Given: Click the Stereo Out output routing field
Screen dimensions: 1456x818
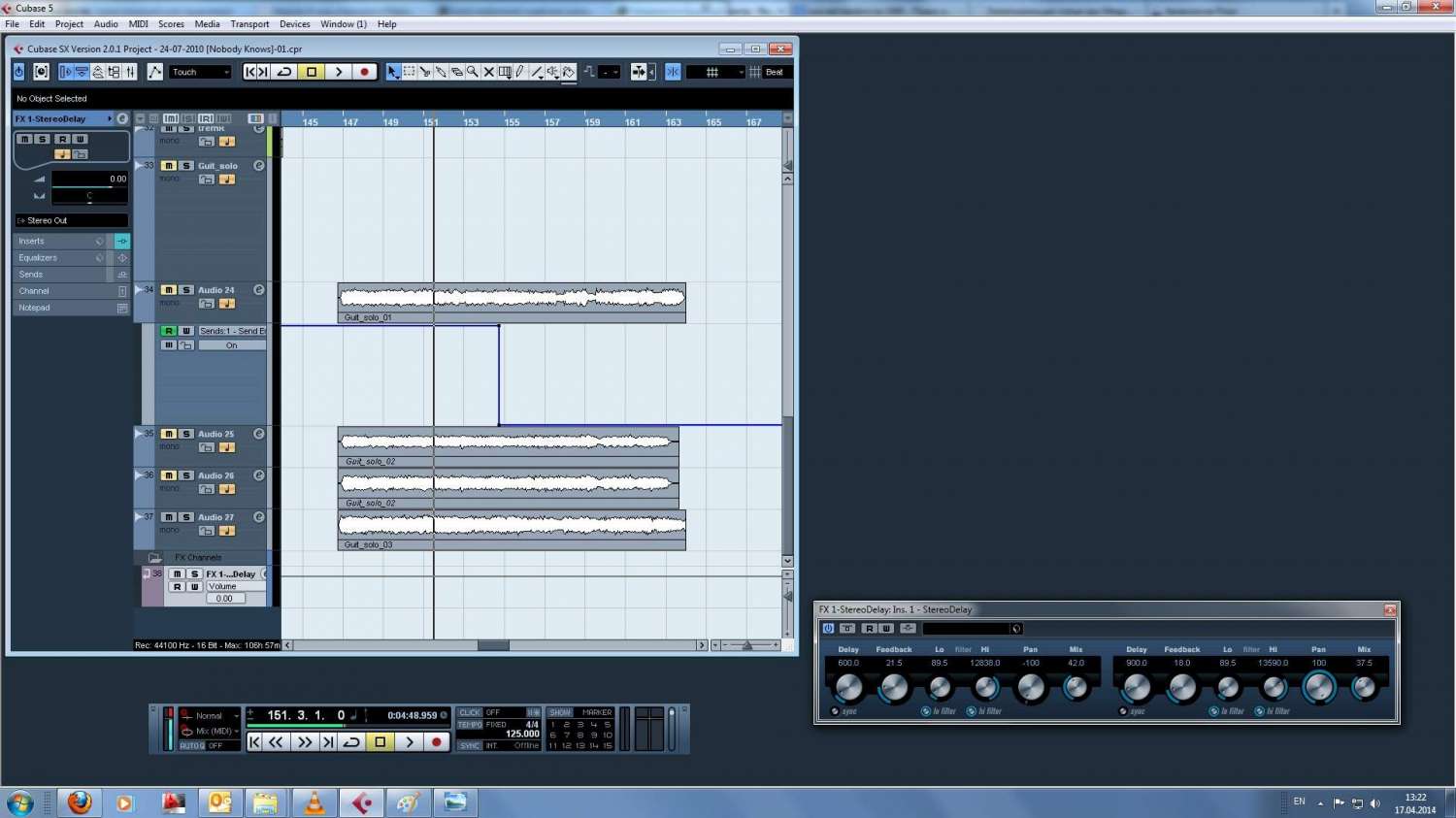Looking at the screenshot, I should tap(71, 220).
